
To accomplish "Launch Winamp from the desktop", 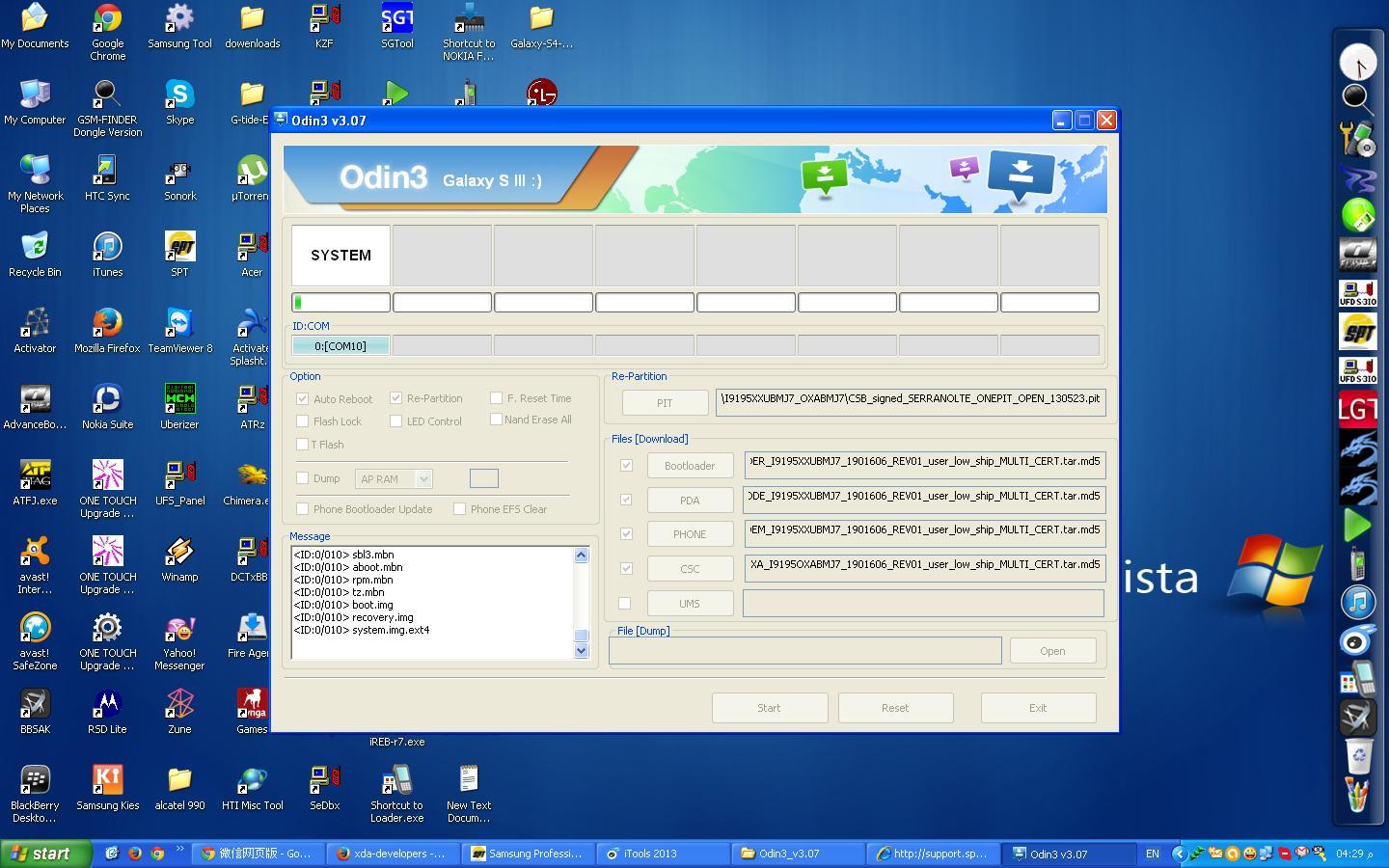I will click(179, 559).
